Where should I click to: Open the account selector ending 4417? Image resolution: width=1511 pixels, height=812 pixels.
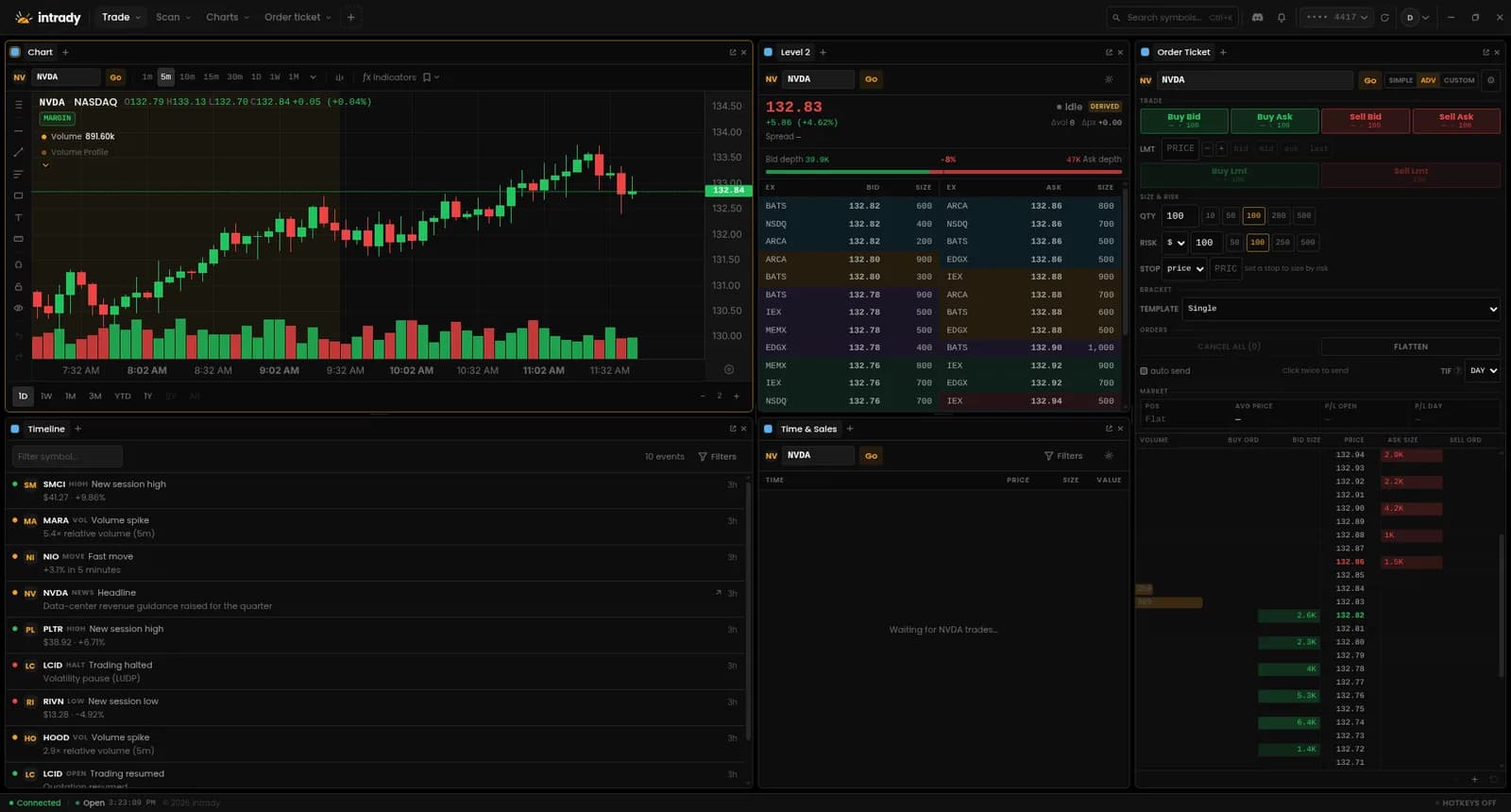click(x=1336, y=17)
